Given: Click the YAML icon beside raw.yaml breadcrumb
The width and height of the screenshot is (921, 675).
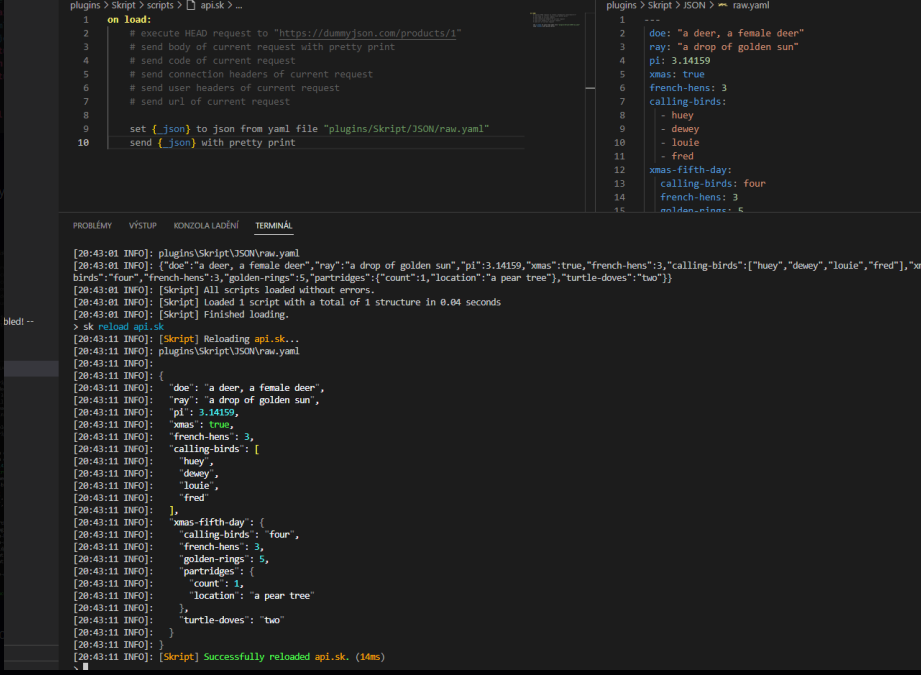Looking at the screenshot, I should point(722,5).
